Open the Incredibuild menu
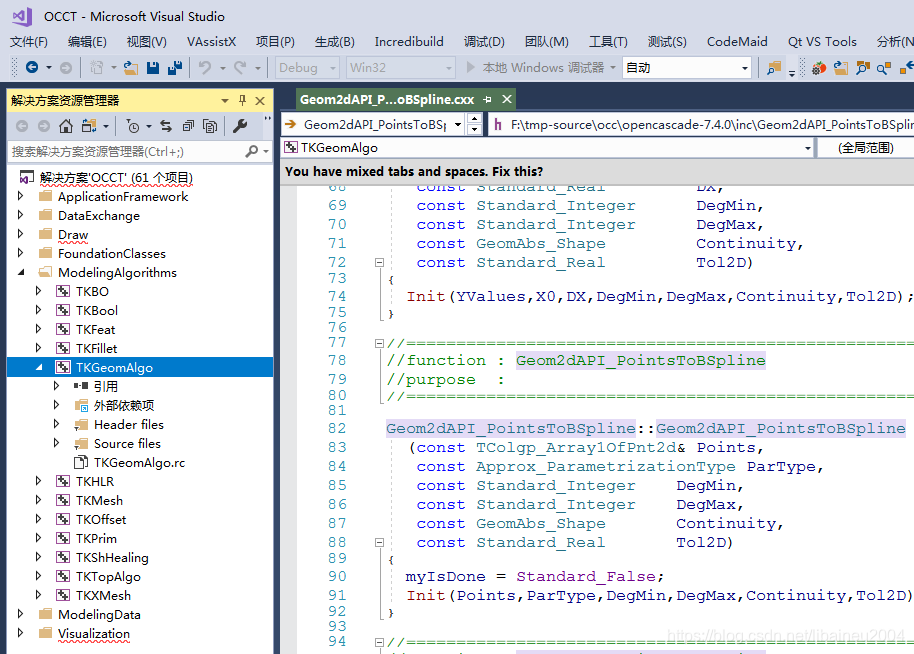This screenshot has height=654, width=914. click(x=409, y=42)
